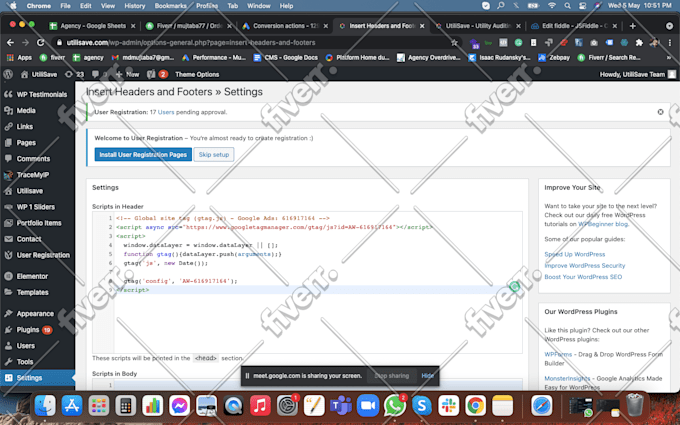Open the Howdy, UtiliSave Team account menu
Screen dimensions: 680x425
638,74
